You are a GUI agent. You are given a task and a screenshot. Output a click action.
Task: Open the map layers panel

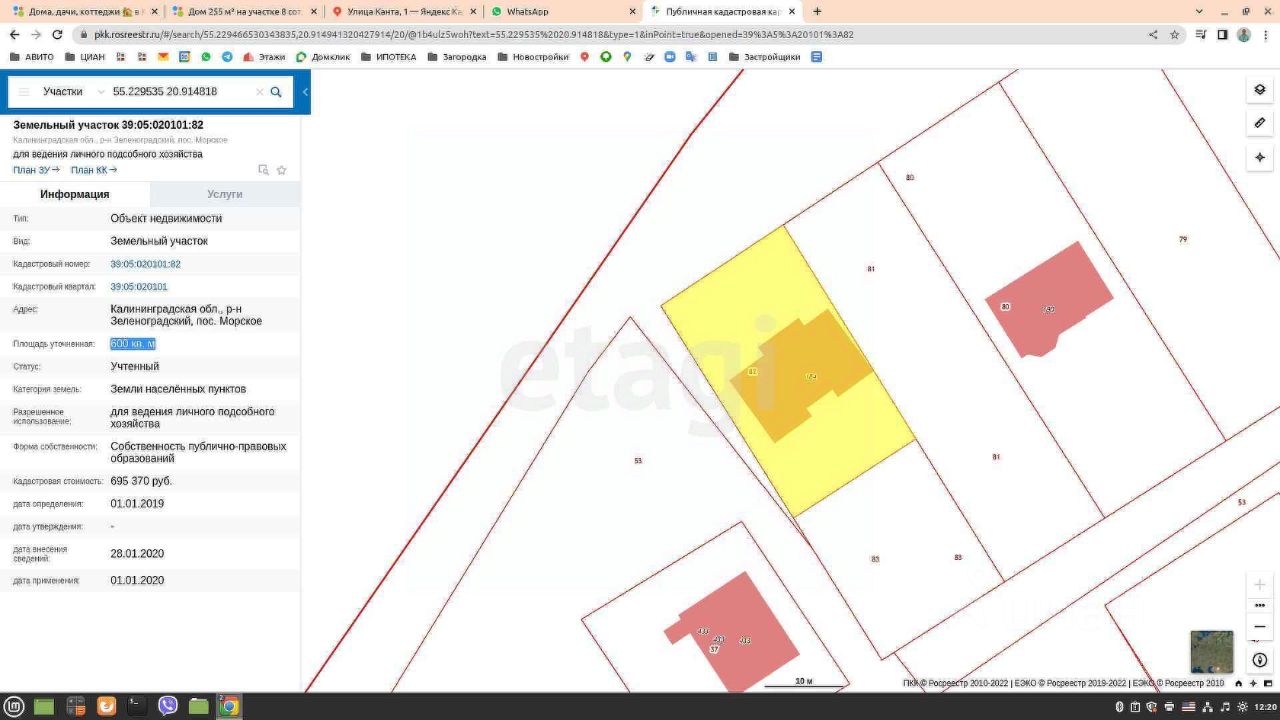(x=1259, y=90)
